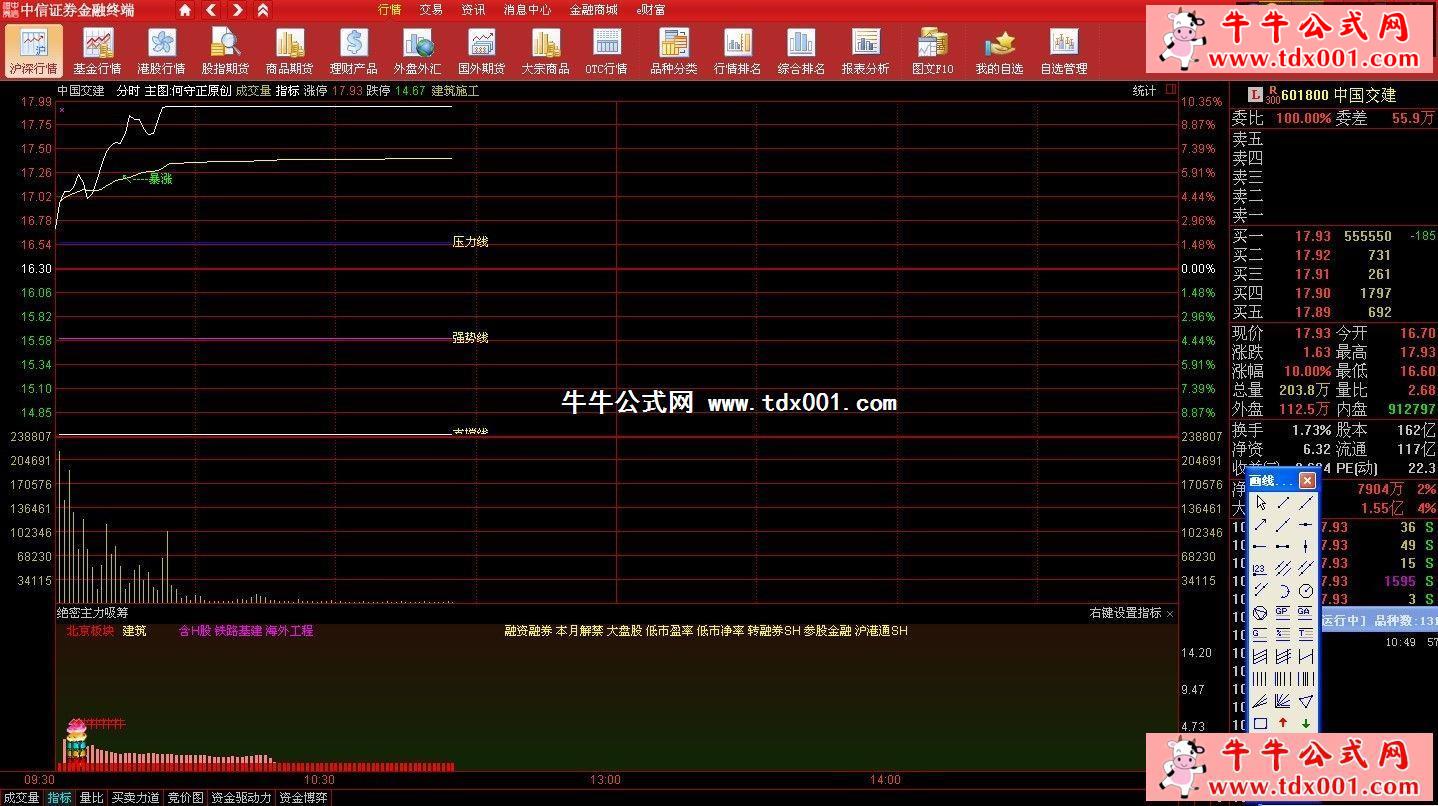Switch to the 资金博弈 tab
The width and height of the screenshot is (1438, 806).
click(x=303, y=798)
